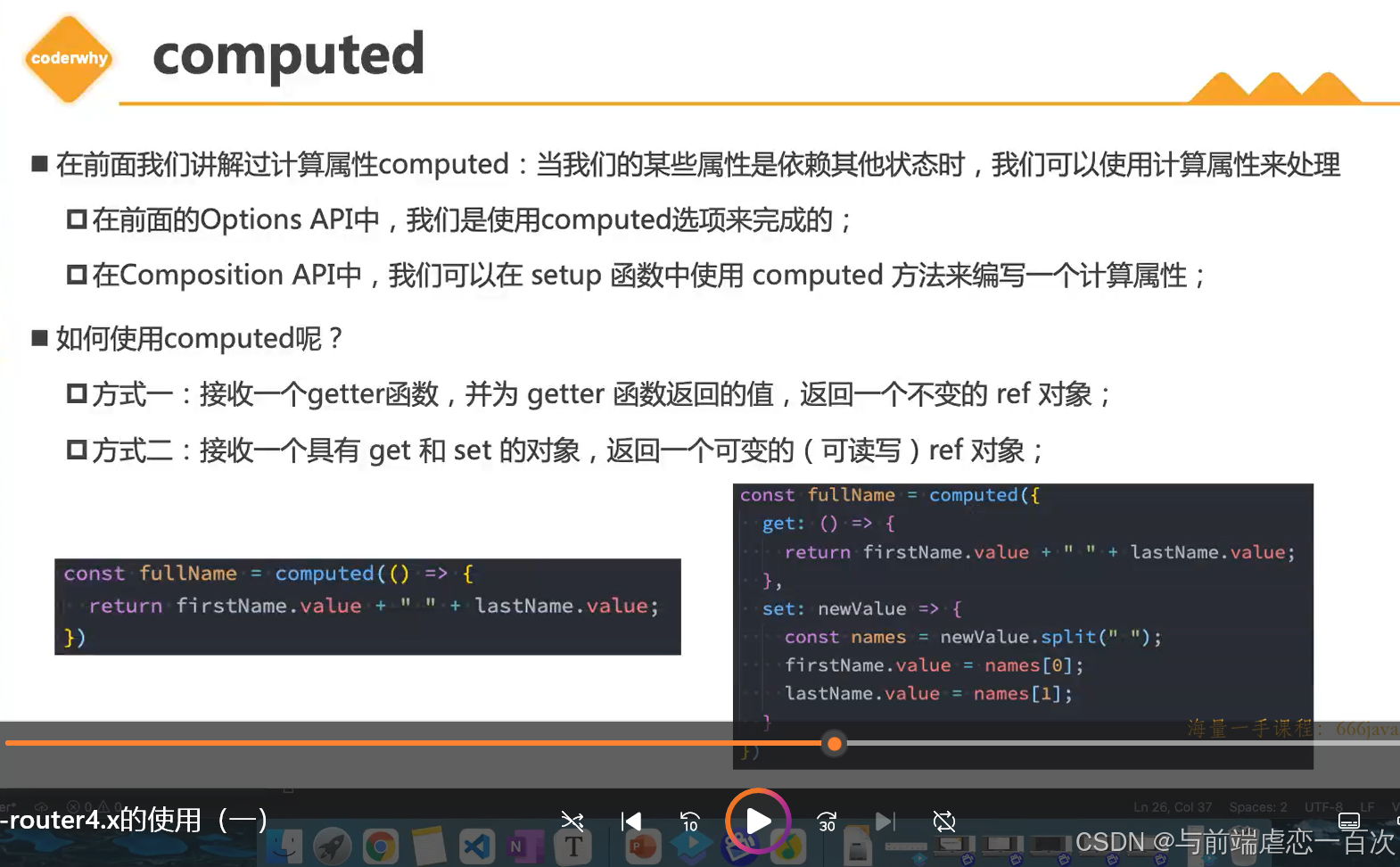Viewport: 1400px width, 867px height.
Task: Jump to the next video
Action: pos(885,821)
